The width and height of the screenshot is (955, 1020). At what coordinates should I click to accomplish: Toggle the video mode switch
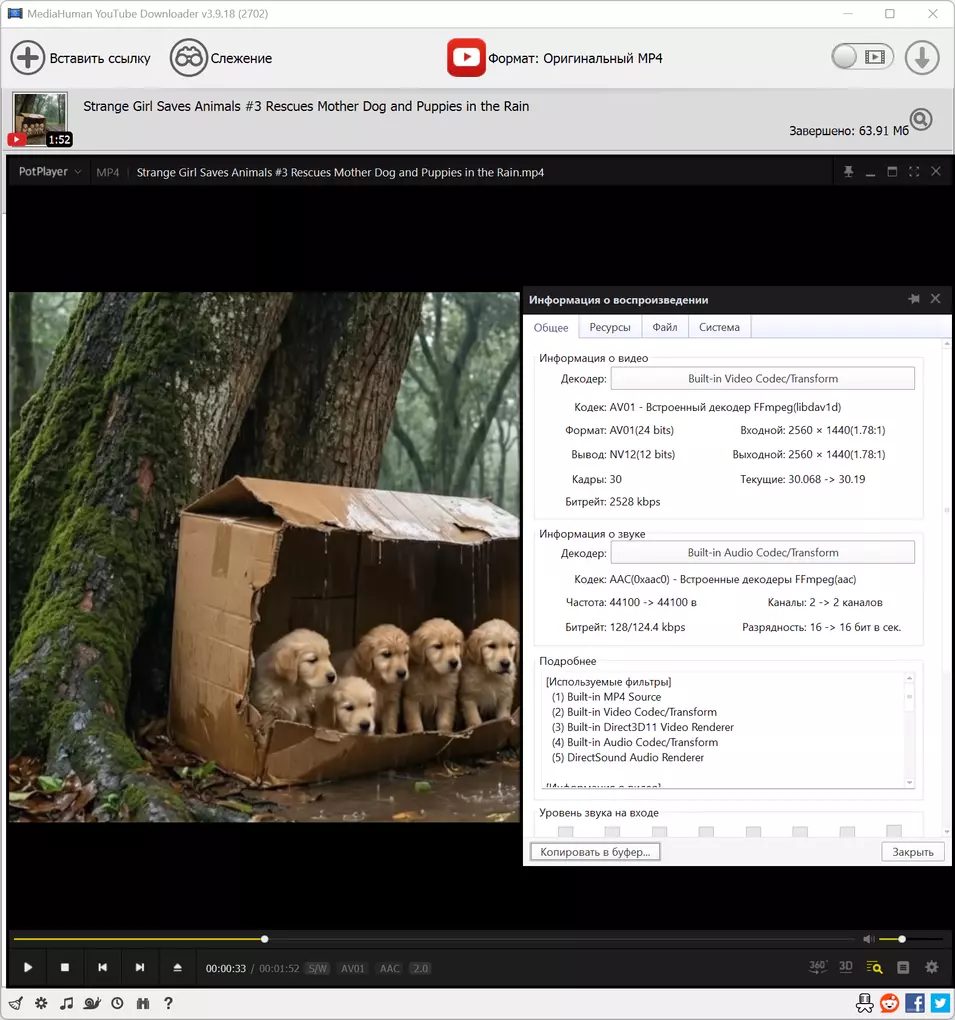(x=861, y=58)
